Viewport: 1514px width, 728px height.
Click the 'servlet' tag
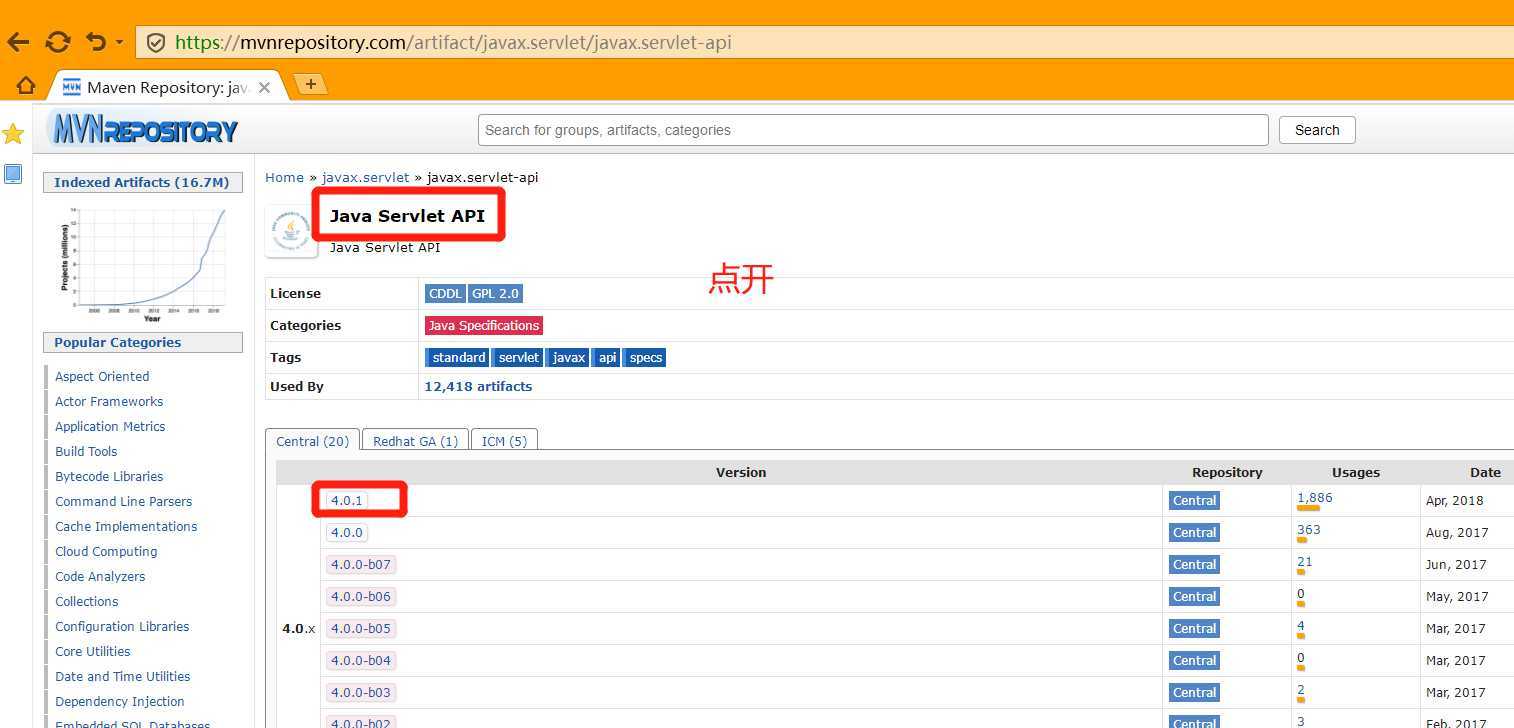click(x=518, y=358)
